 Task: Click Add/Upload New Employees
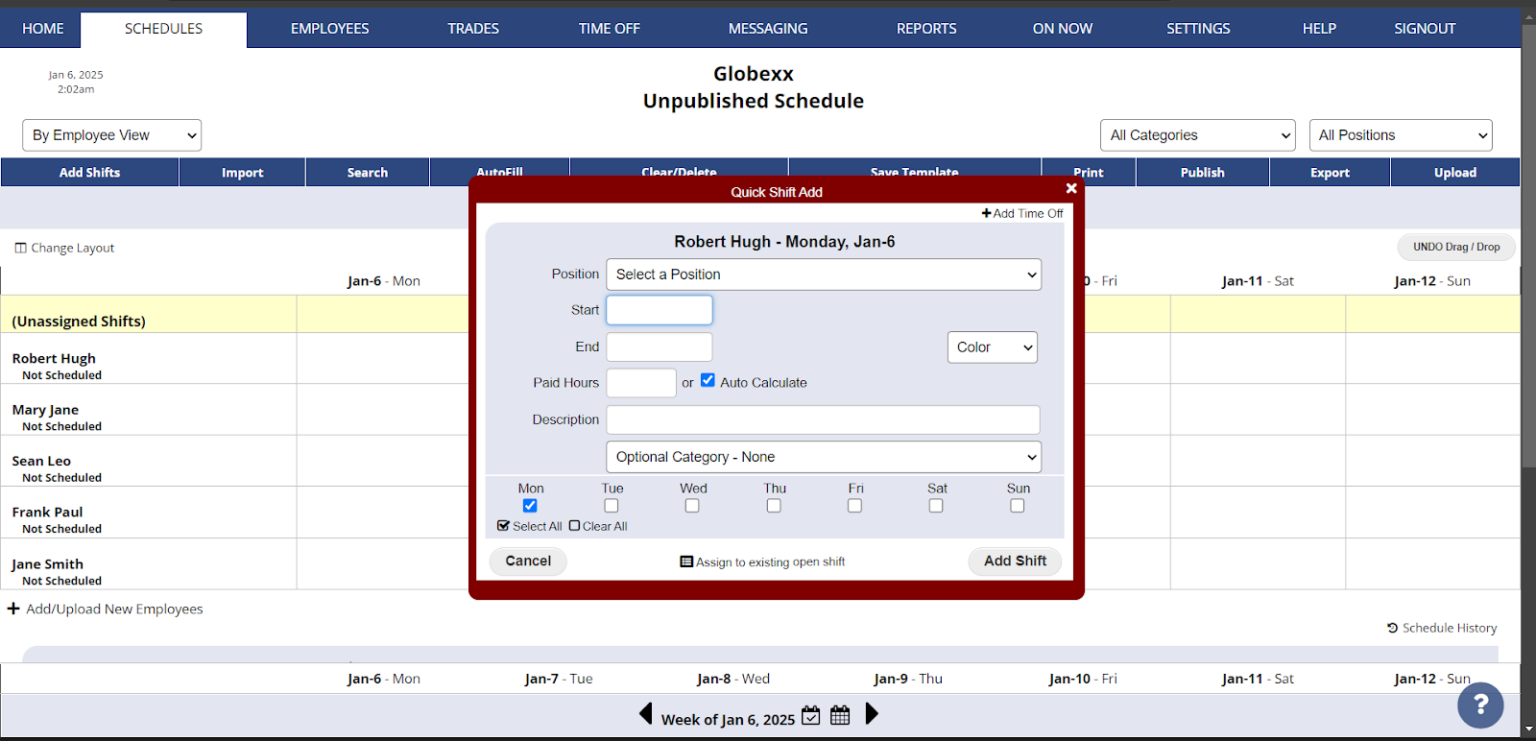pos(105,609)
